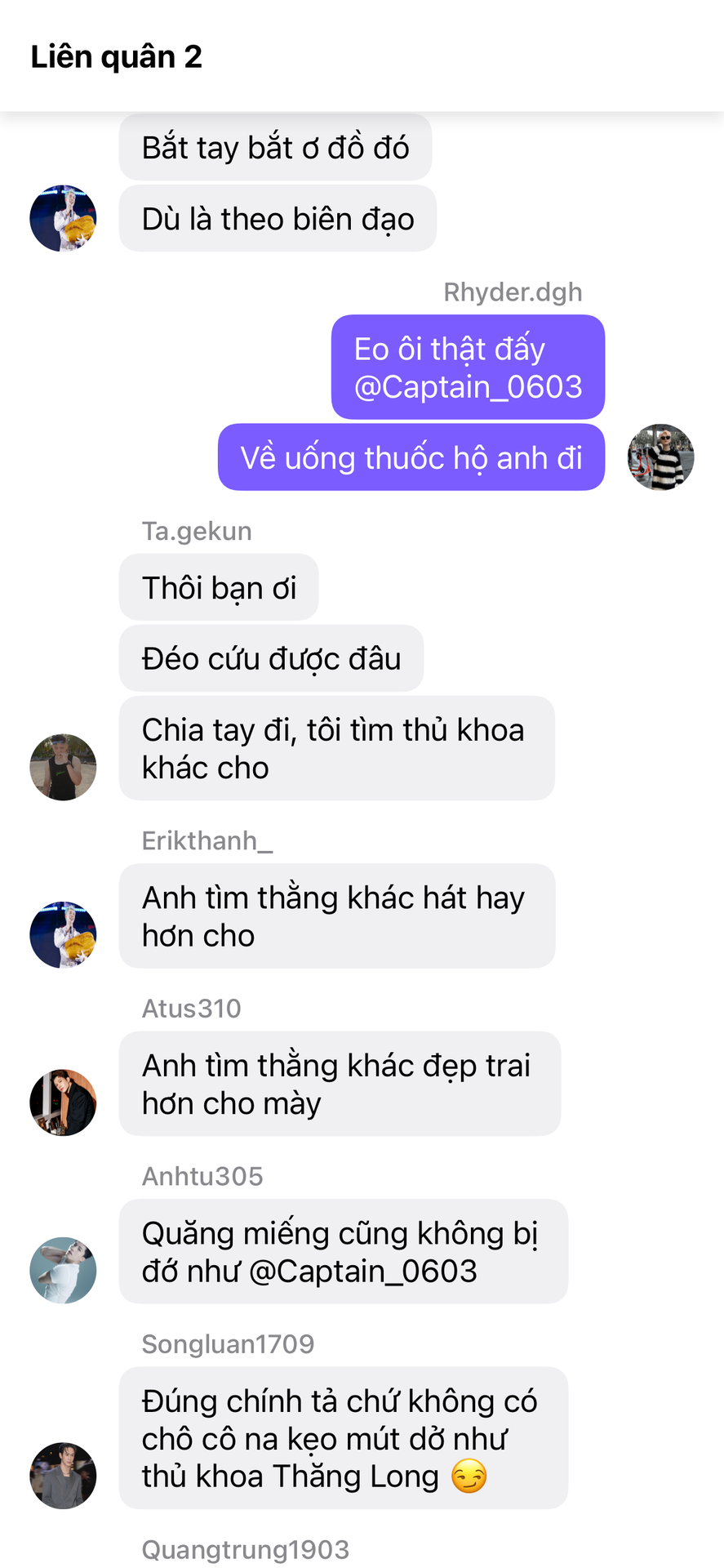Select "Anh tìm thằng khác đẹp trai" message

click(x=340, y=1084)
